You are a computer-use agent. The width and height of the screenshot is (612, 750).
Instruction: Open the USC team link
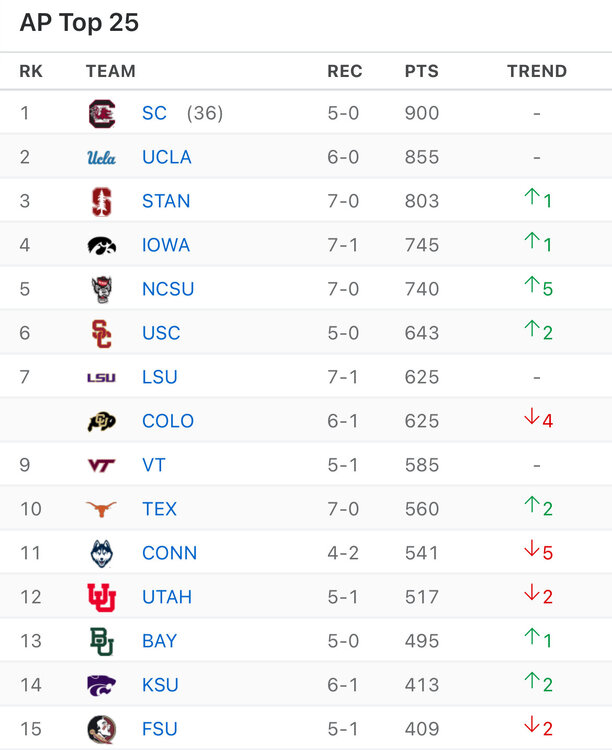coord(160,333)
